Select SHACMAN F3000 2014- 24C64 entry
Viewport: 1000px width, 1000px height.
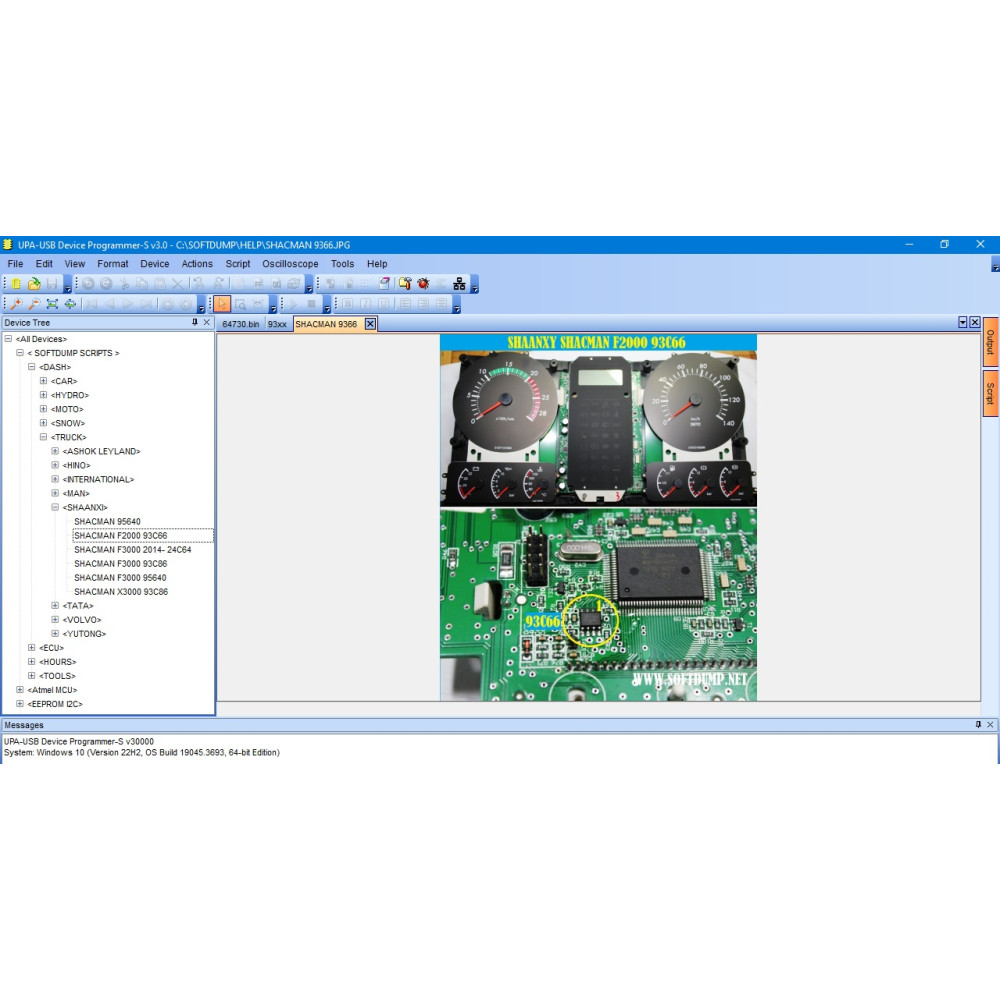[x=133, y=549]
